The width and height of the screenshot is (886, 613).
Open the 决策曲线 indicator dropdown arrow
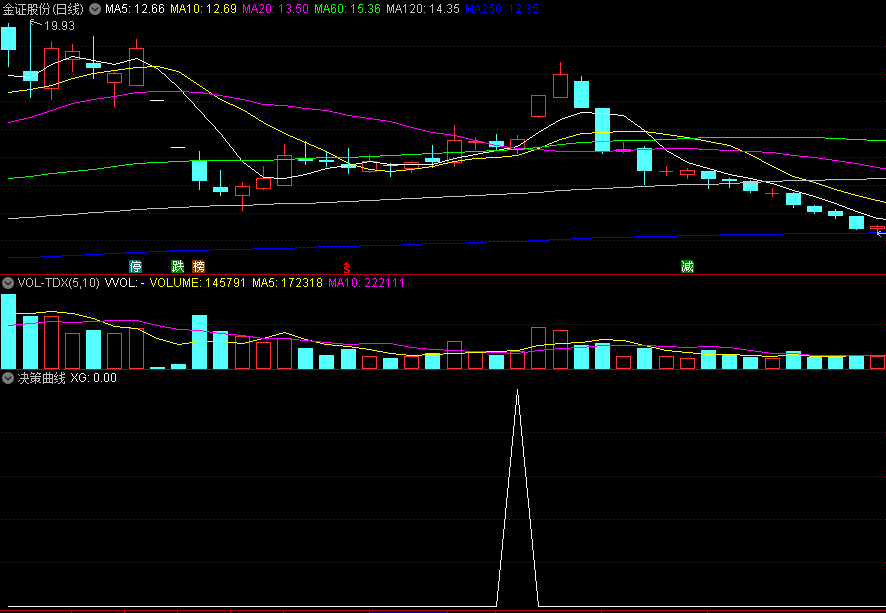tap(8, 378)
